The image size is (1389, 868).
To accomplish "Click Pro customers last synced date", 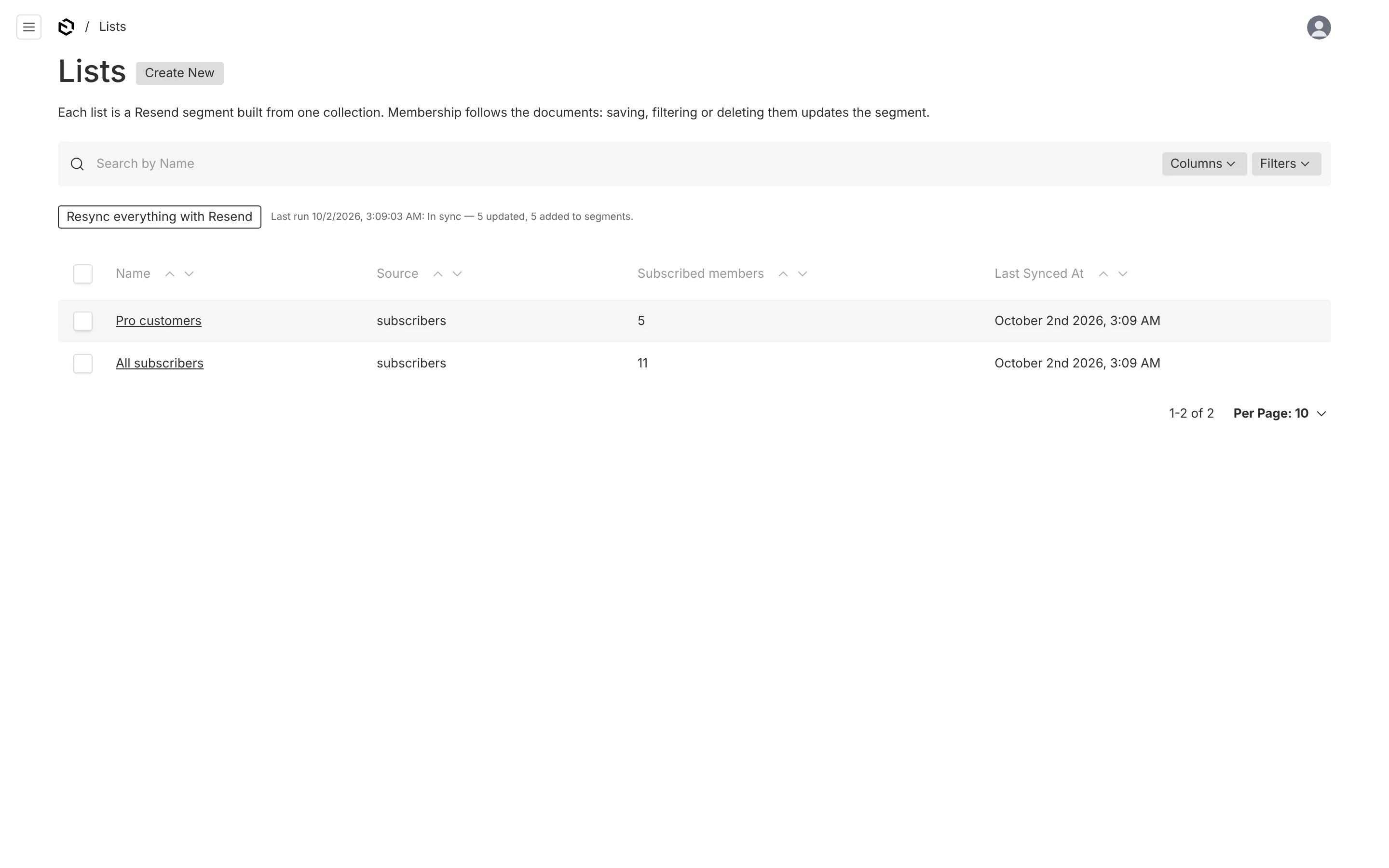I will (x=1077, y=320).
